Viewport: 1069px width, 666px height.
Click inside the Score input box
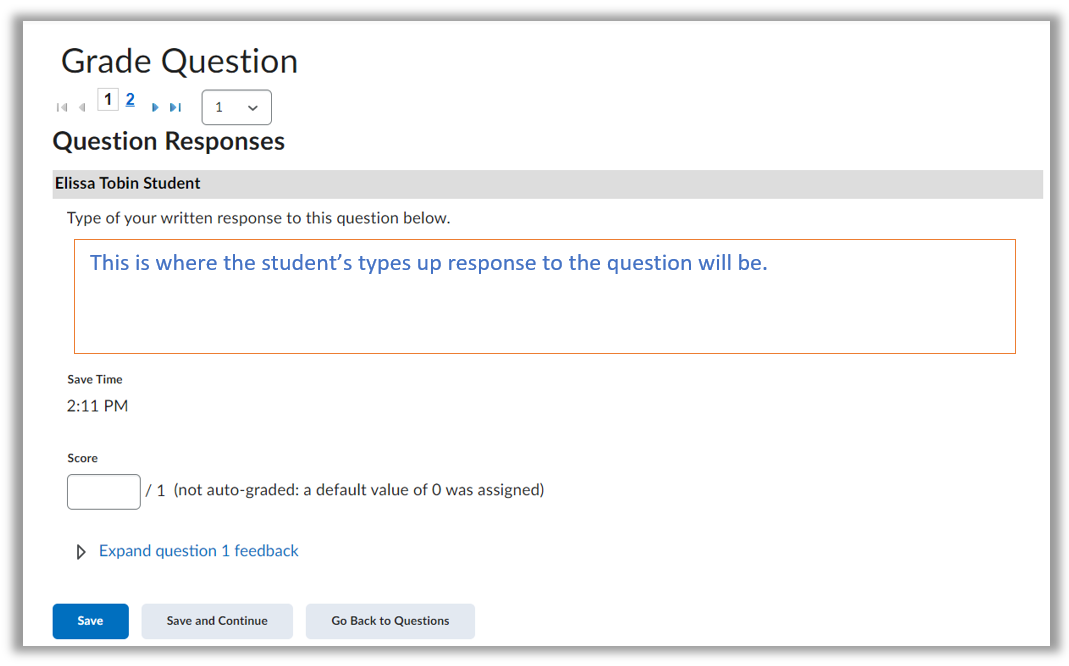pos(103,491)
